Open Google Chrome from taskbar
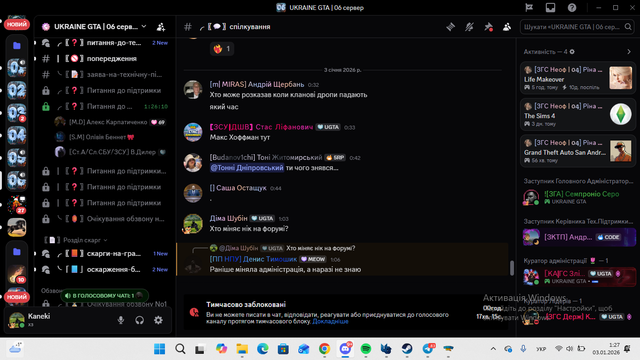Screen dimensions: 640x360 coord(324,349)
